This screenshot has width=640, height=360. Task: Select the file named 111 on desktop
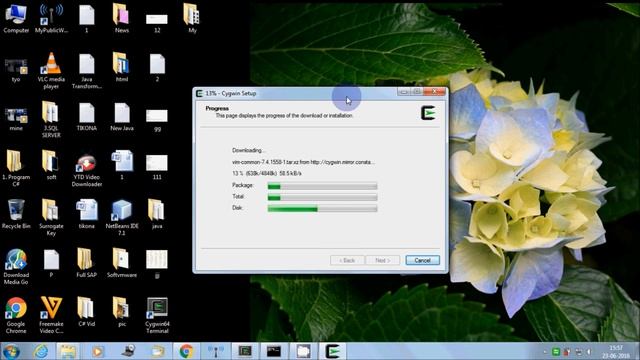click(x=157, y=167)
